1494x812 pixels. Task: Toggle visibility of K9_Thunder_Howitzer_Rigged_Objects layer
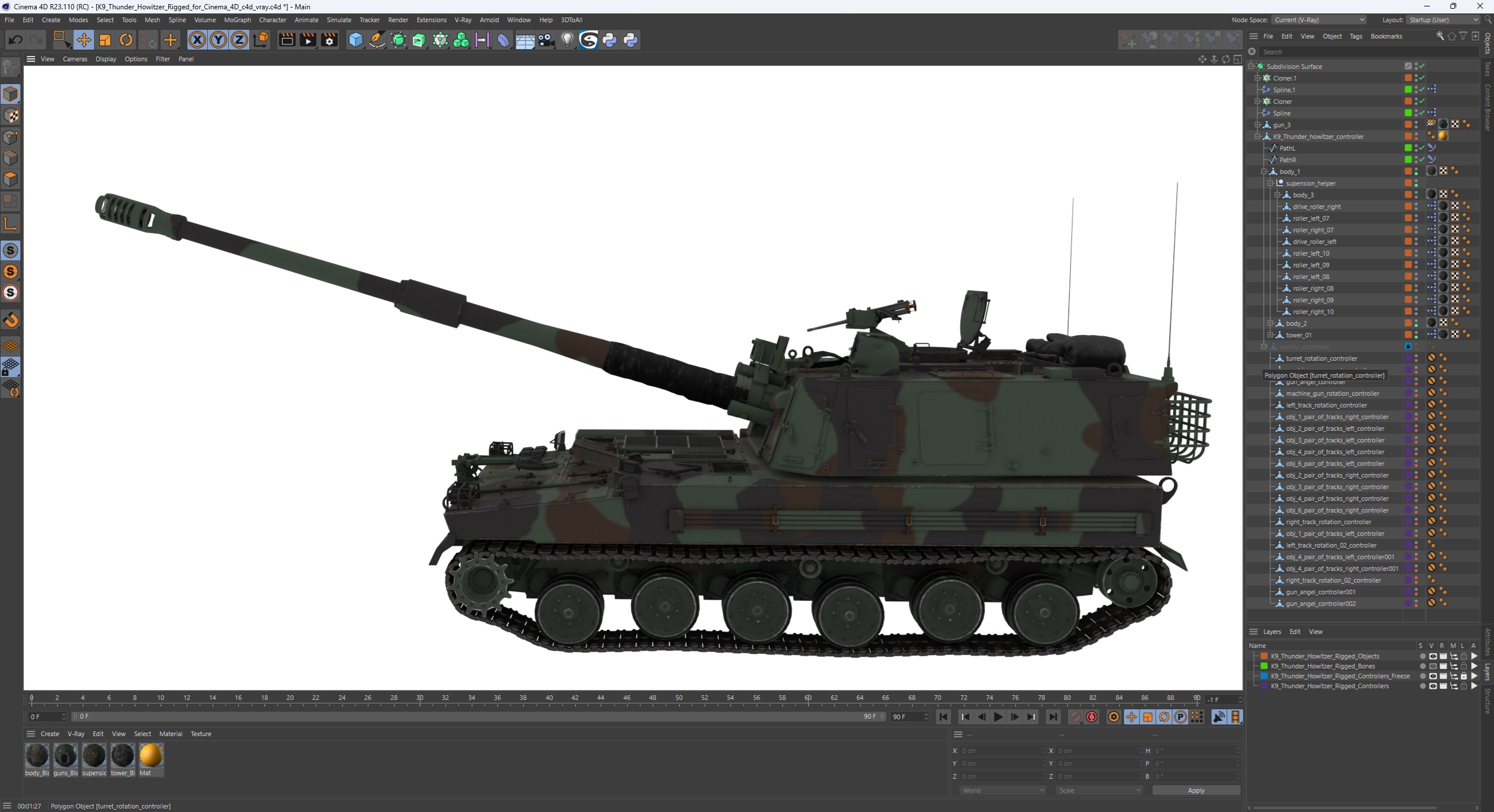coord(1432,656)
